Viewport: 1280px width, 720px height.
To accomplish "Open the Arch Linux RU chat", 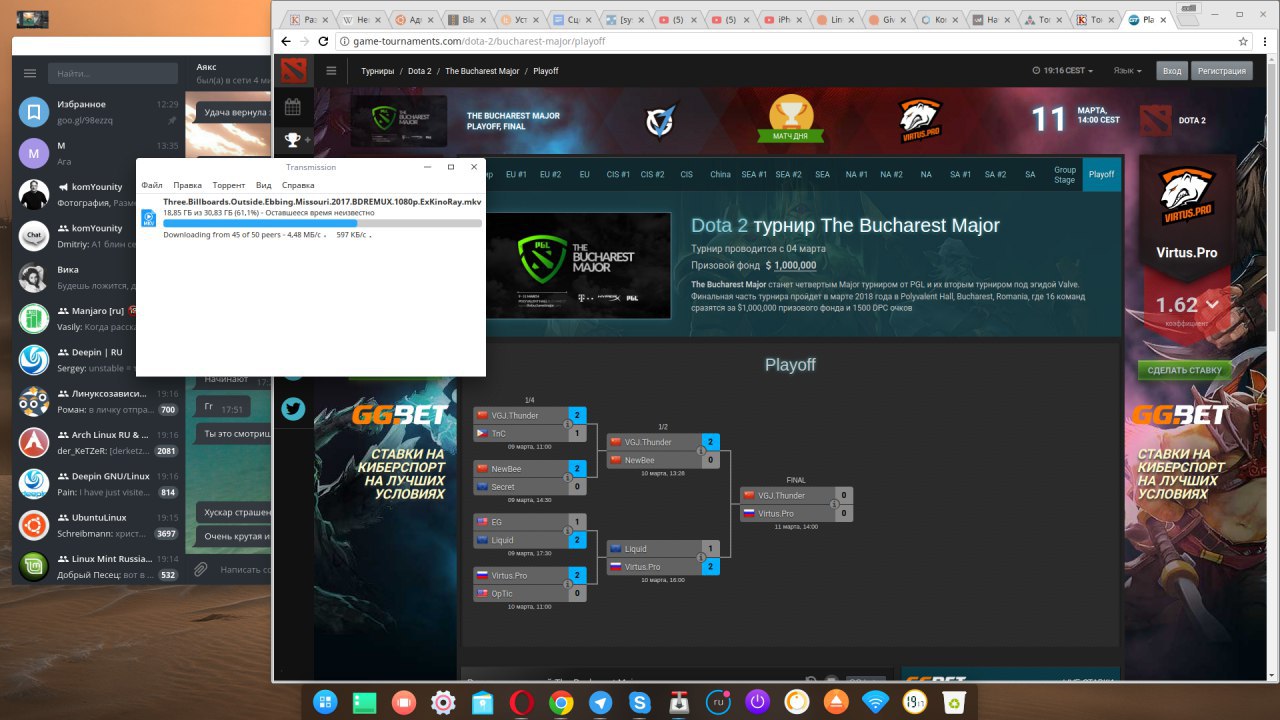I will tap(99, 442).
